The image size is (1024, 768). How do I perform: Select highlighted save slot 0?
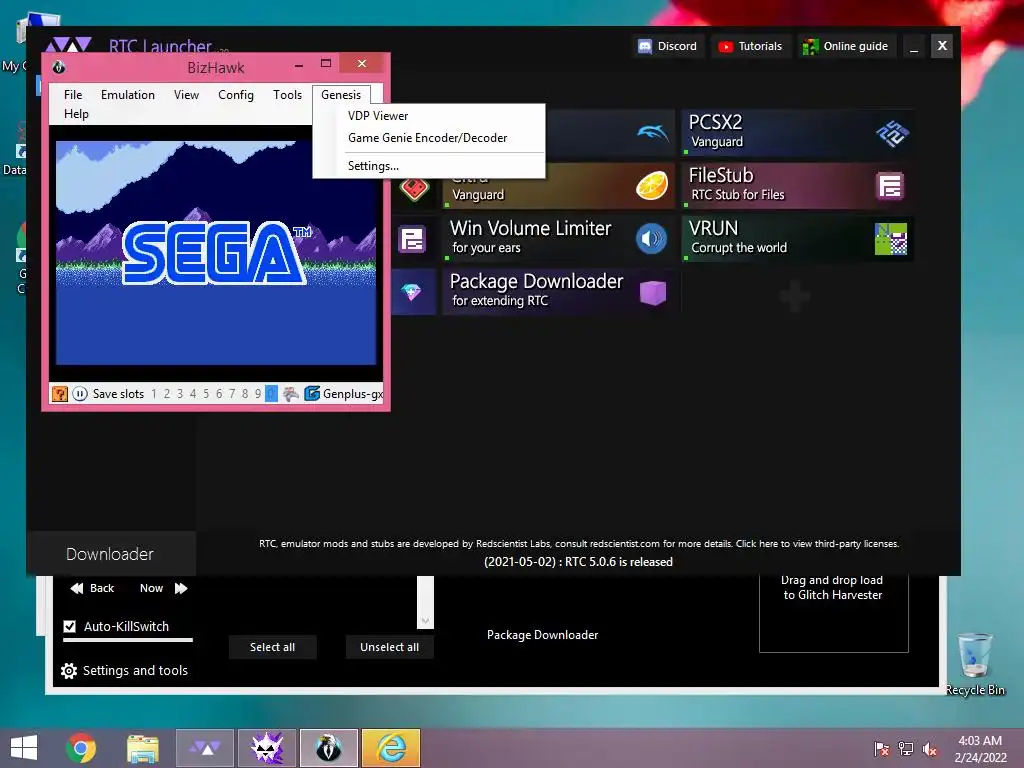pyautogui.click(x=271, y=394)
